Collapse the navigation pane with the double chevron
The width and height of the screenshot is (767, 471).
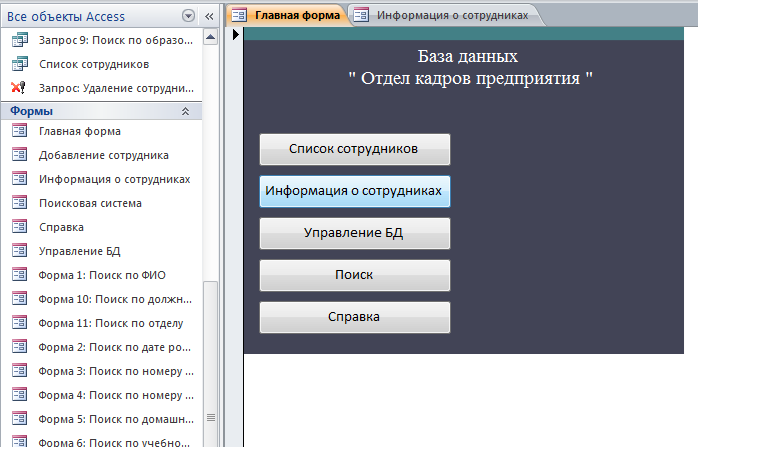(209, 16)
